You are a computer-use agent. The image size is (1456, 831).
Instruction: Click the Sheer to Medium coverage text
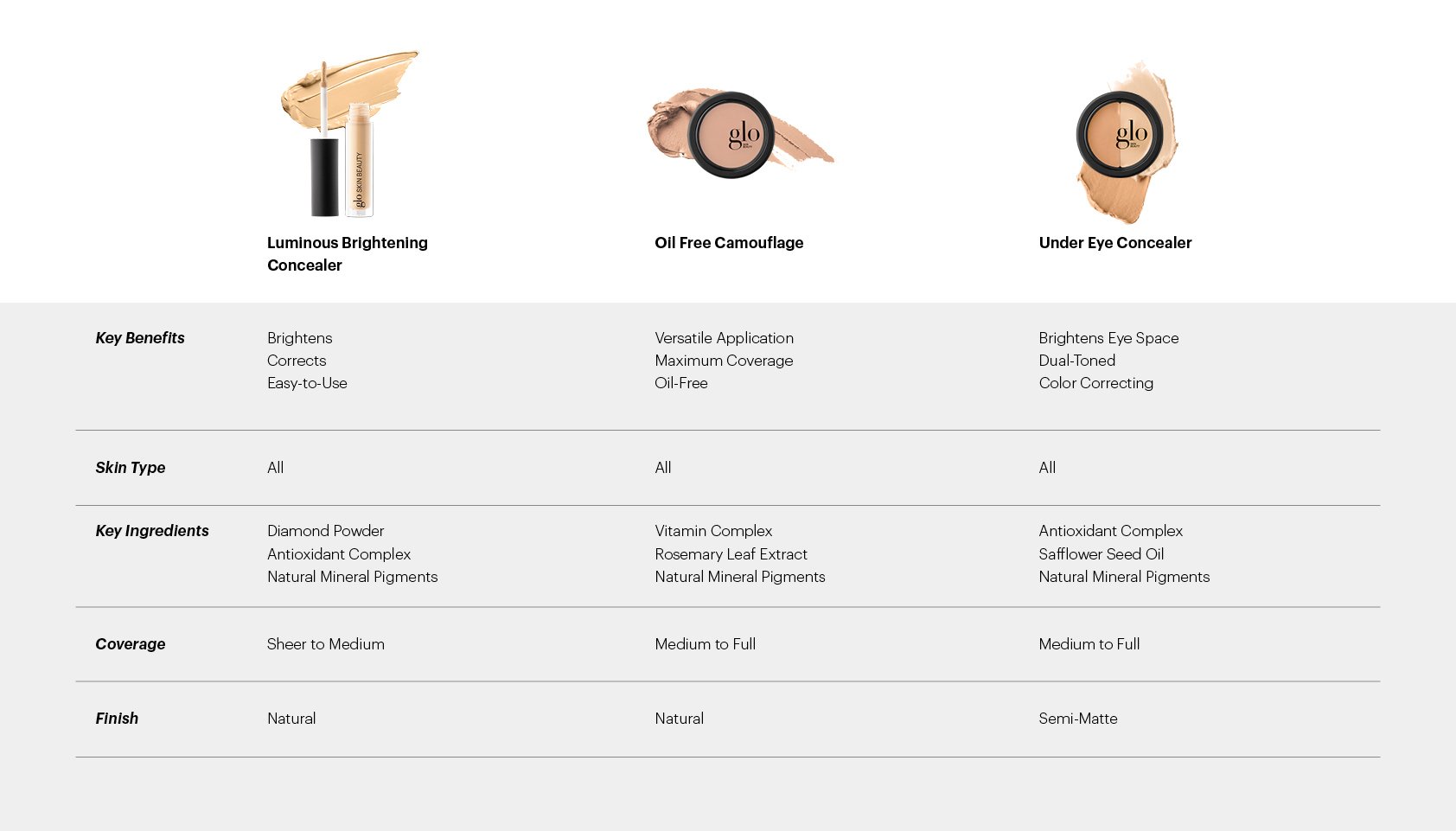pyautogui.click(x=326, y=644)
